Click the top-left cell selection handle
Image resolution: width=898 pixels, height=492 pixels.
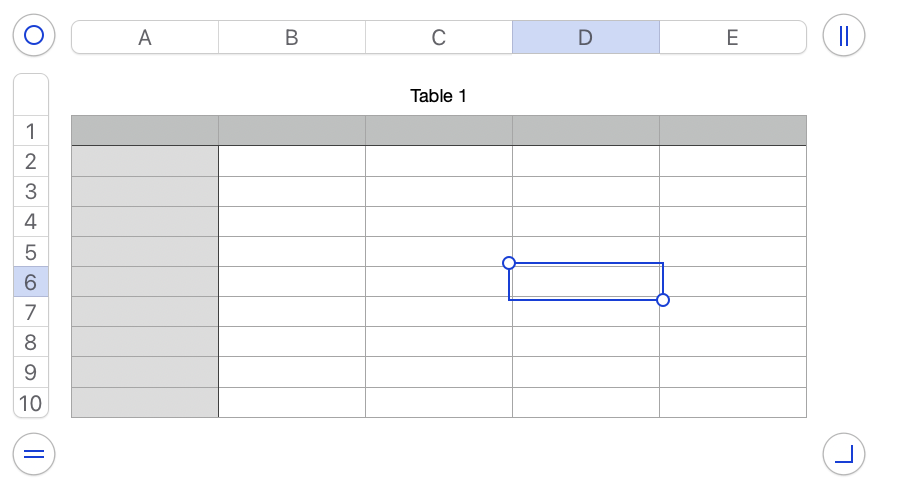click(x=509, y=263)
